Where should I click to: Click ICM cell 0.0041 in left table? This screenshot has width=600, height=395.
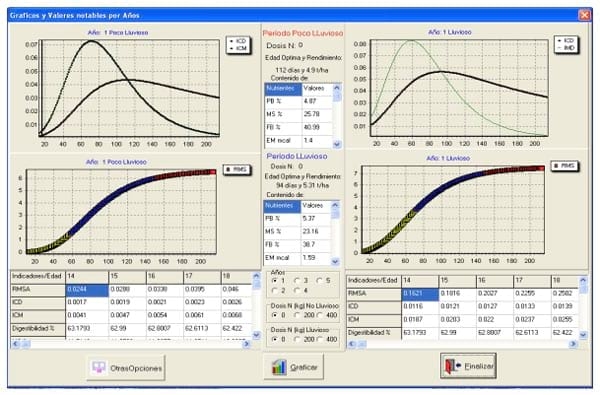click(x=87, y=315)
